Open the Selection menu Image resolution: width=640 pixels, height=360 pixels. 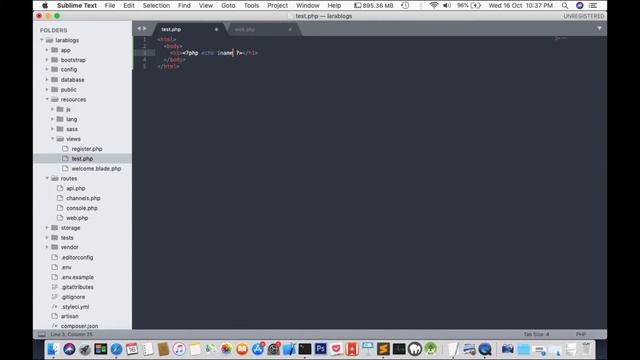click(156, 5)
